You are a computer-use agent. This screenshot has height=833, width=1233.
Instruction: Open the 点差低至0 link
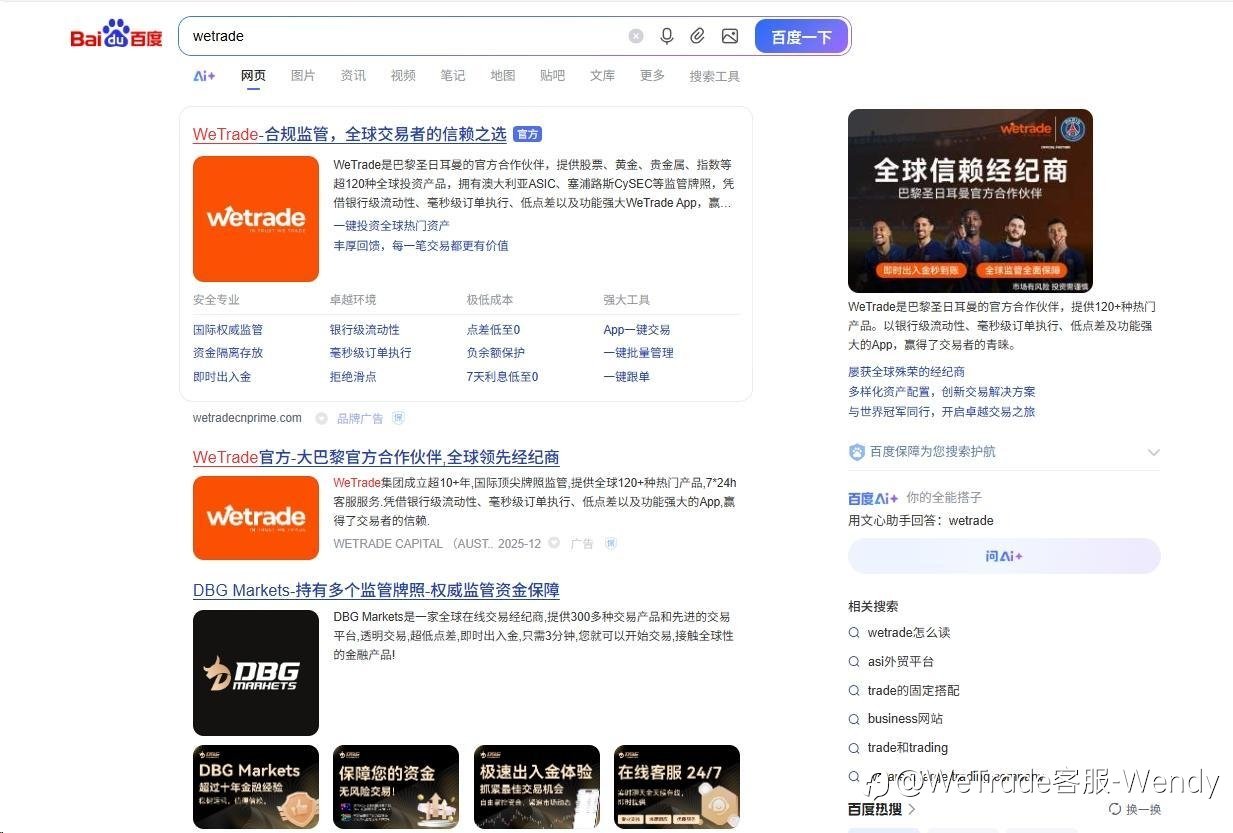(x=493, y=330)
